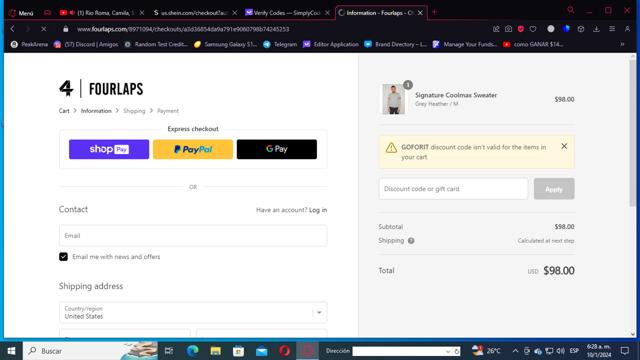Show hidden system tray icons
Viewport: 640px width, 360px height.
point(515,351)
